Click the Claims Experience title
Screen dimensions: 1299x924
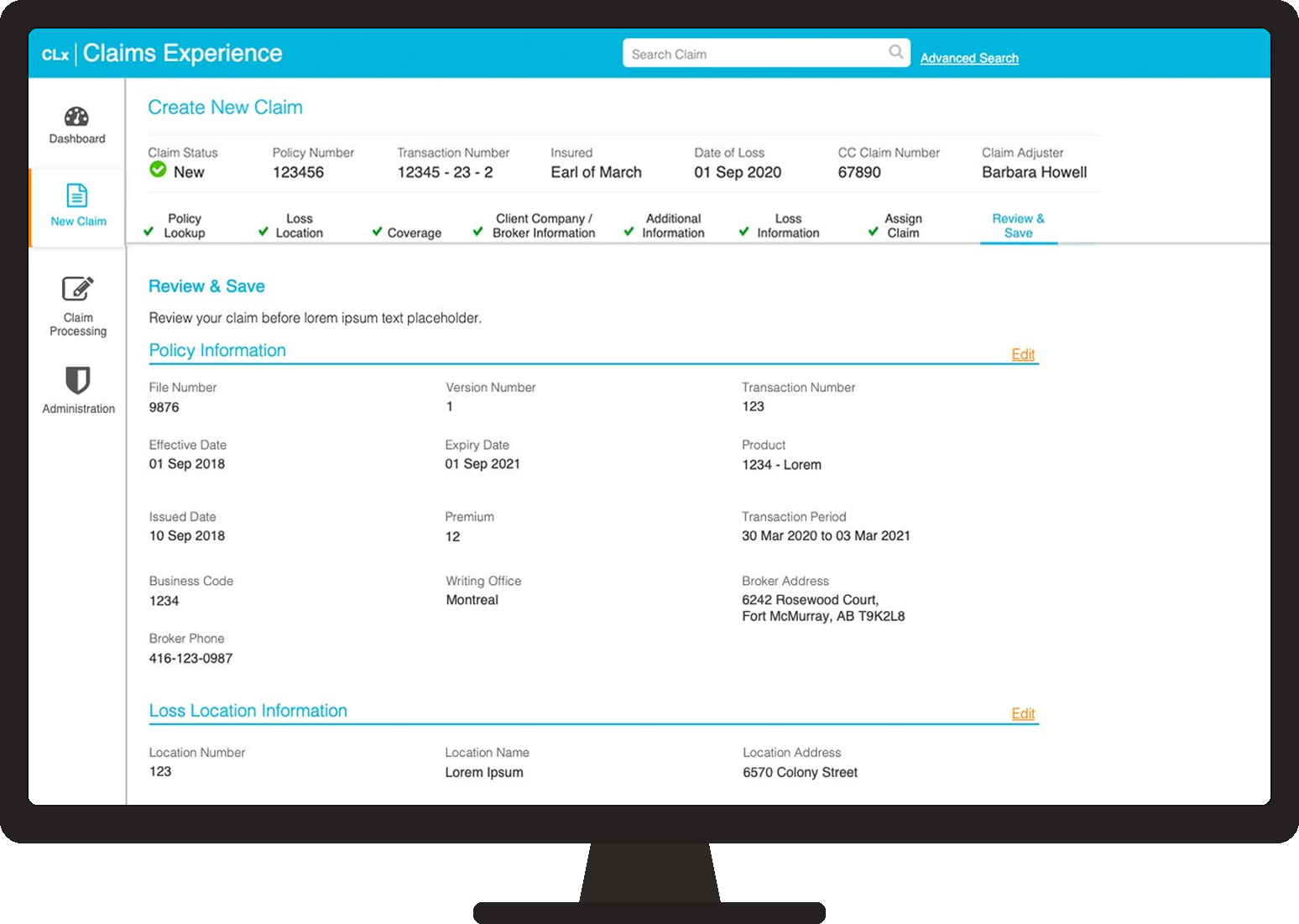point(182,53)
